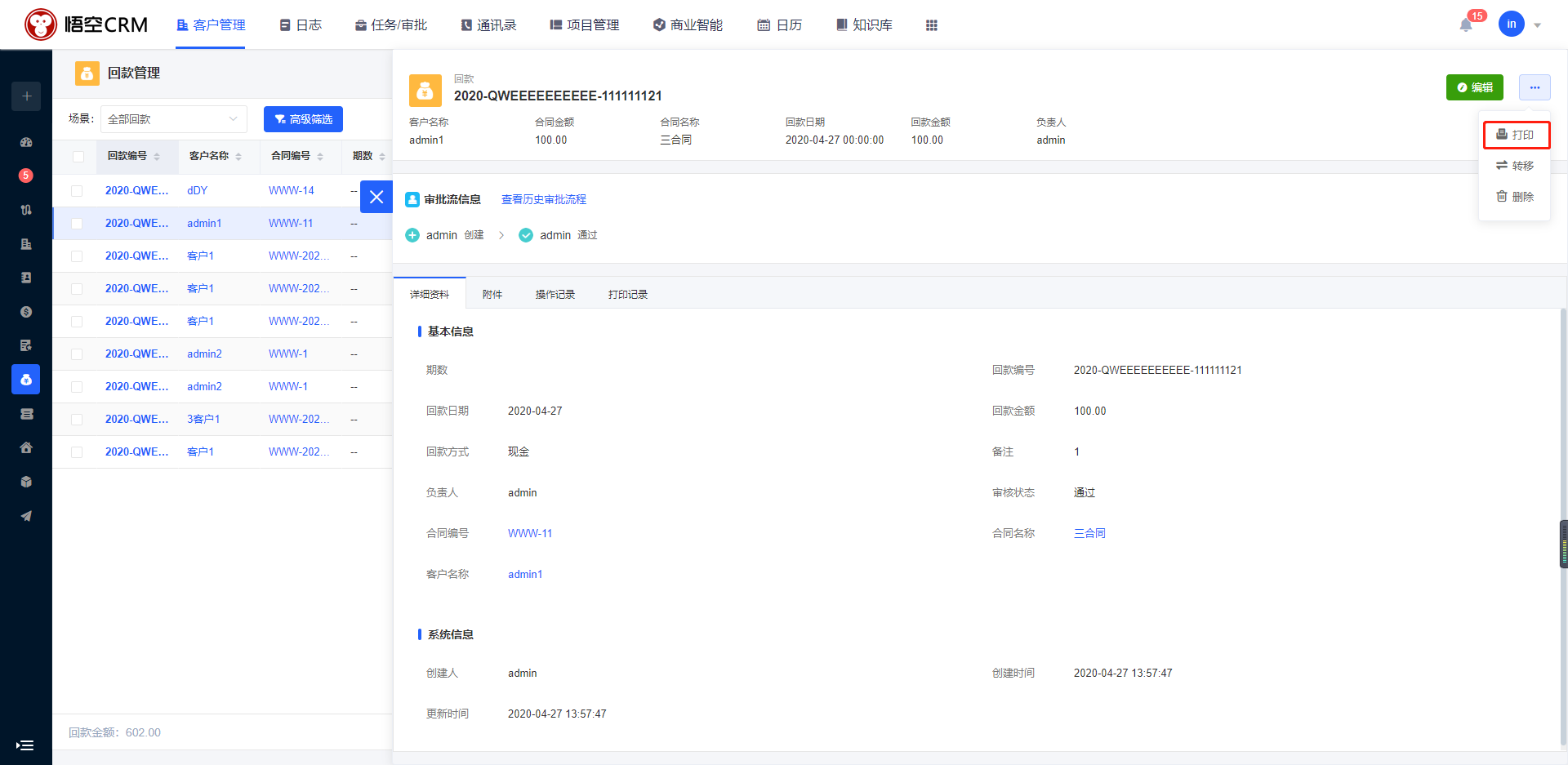Choose 转移 from the more menu

(x=1515, y=166)
